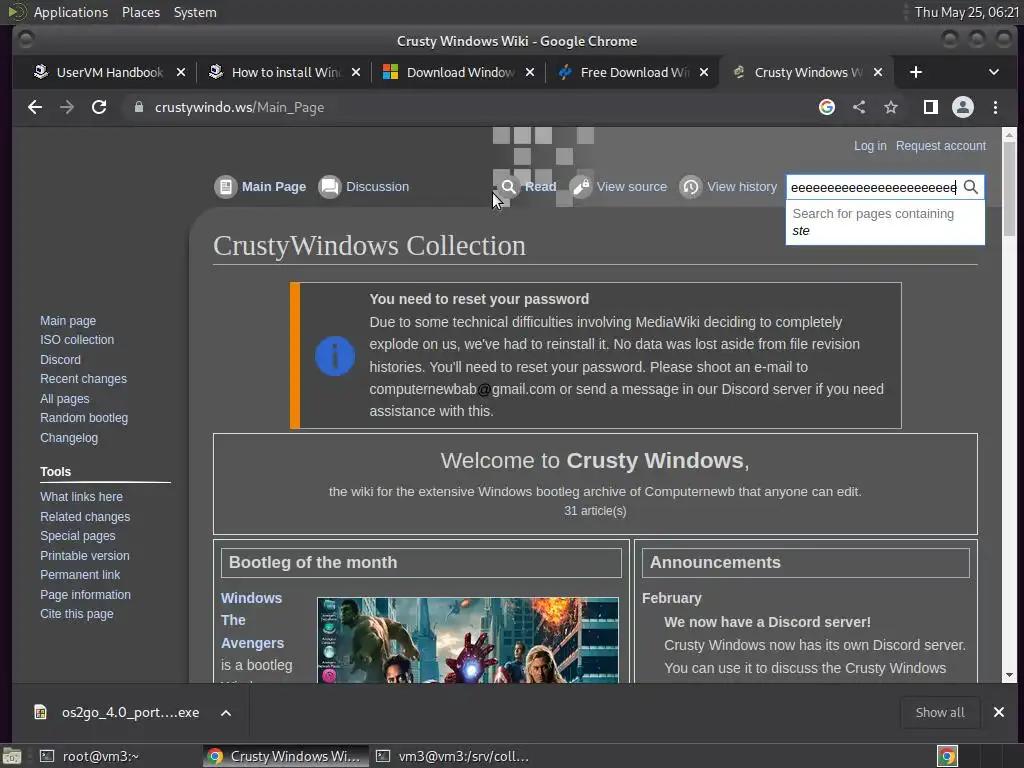Open the Chrome profile avatar
Viewport: 1024px width, 768px height.
(963, 107)
